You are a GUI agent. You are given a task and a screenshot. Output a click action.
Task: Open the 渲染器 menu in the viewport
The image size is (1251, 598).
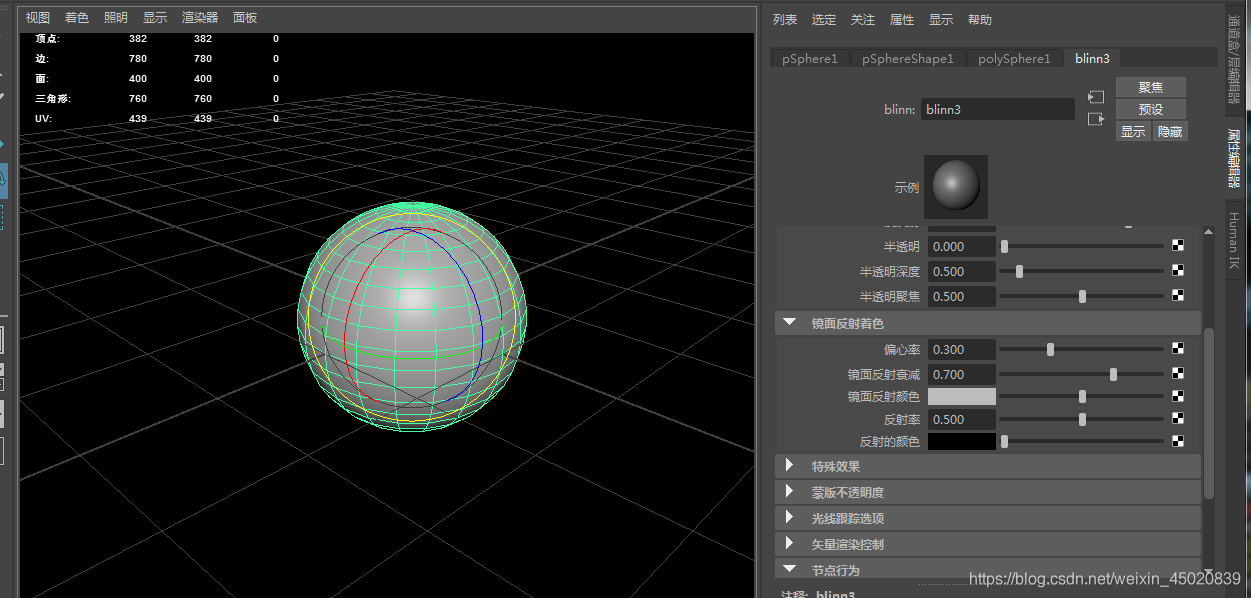[x=200, y=18]
